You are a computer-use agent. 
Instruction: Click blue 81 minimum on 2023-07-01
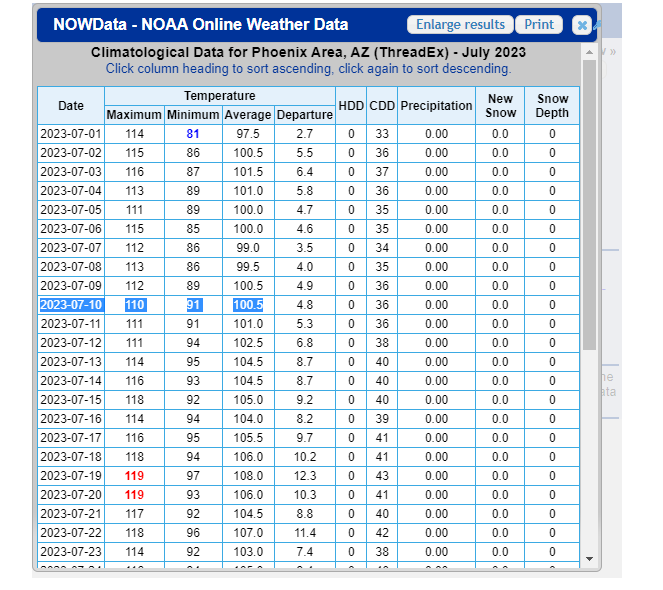click(x=193, y=134)
